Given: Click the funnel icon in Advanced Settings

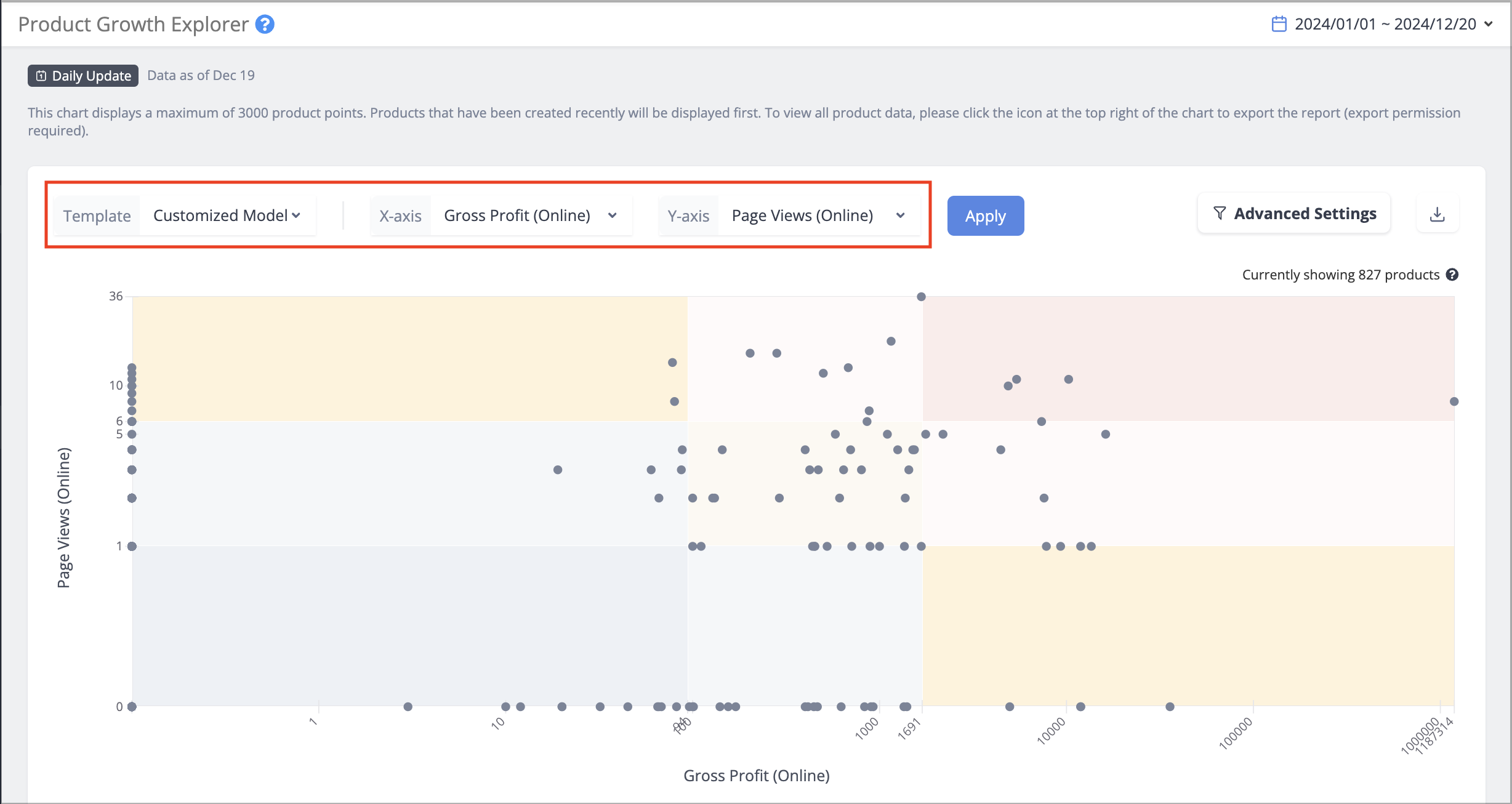Looking at the screenshot, I should click(1219, 214).
